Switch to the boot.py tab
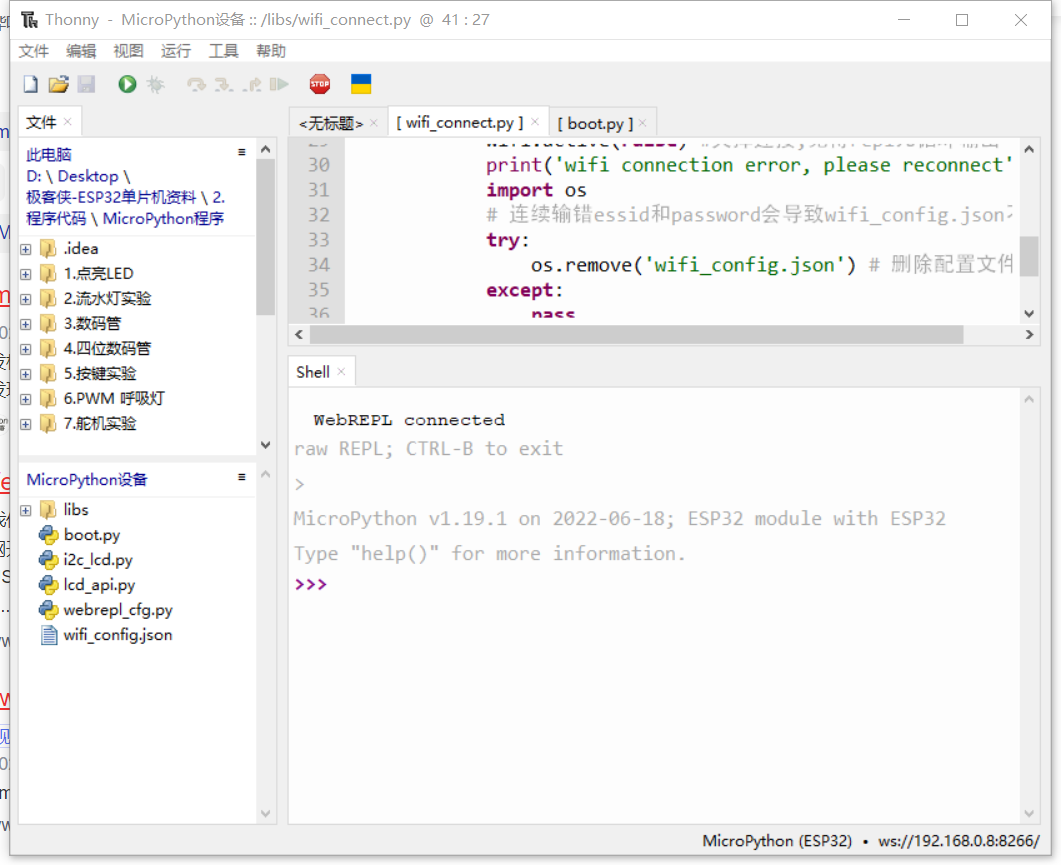 [595, 124]
